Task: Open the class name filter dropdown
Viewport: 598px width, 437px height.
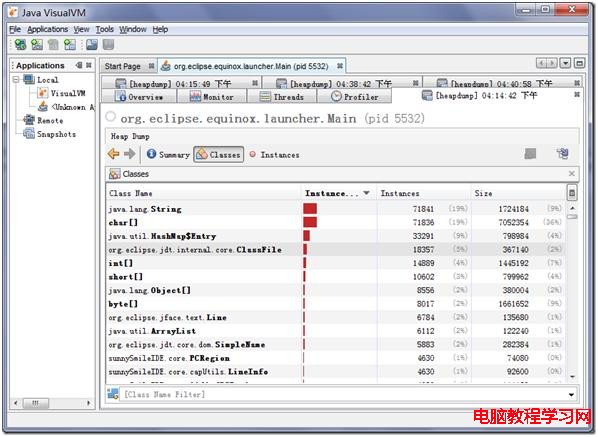Action: [571, 395]
